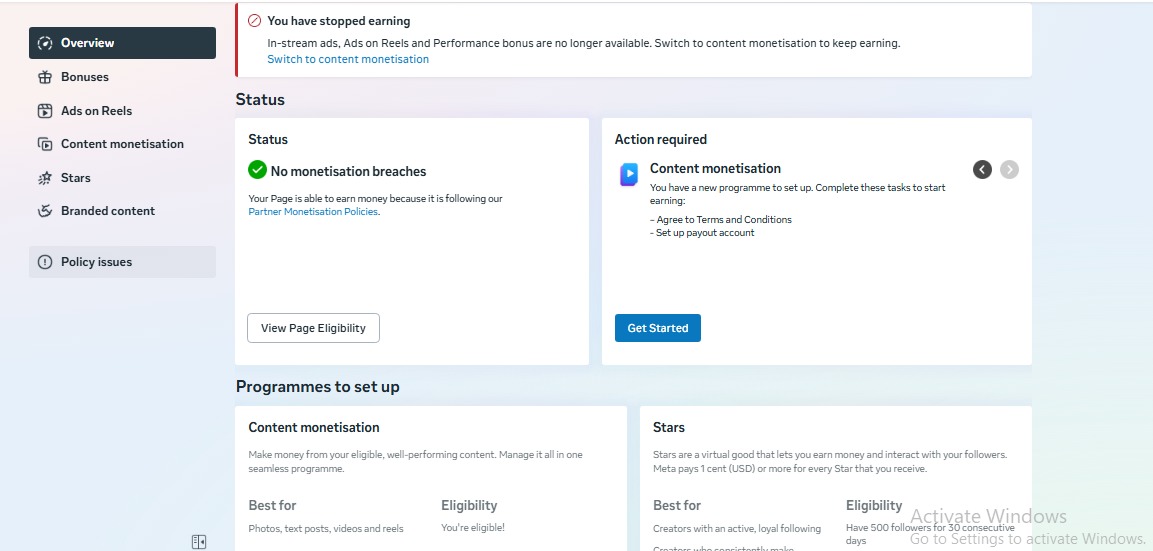
Task: Go to previous action required card
Action: [983, 170]
